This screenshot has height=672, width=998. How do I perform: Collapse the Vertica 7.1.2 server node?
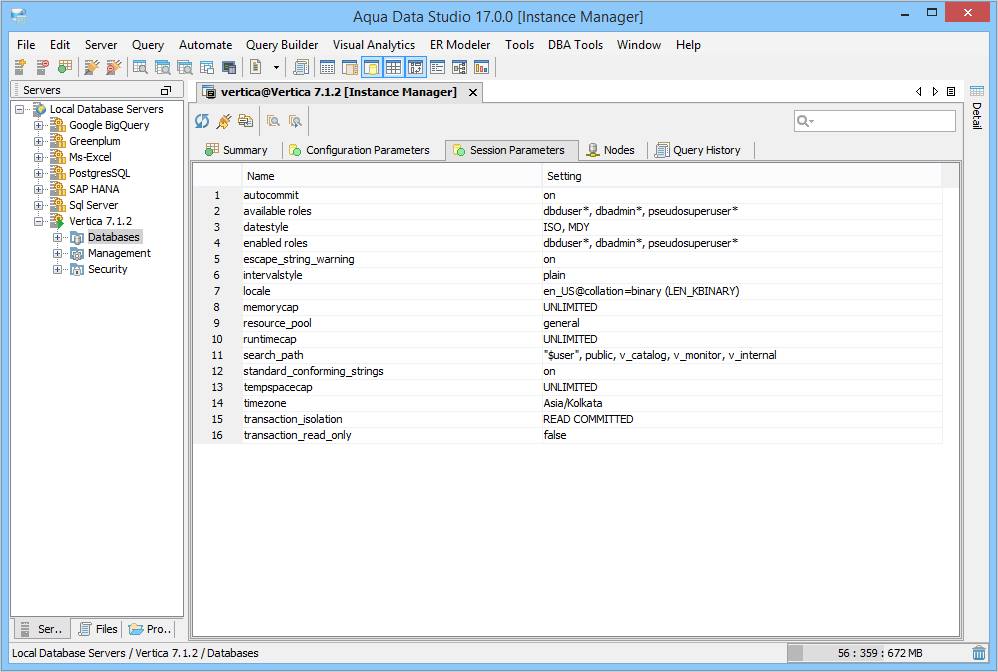pos(39,221)
